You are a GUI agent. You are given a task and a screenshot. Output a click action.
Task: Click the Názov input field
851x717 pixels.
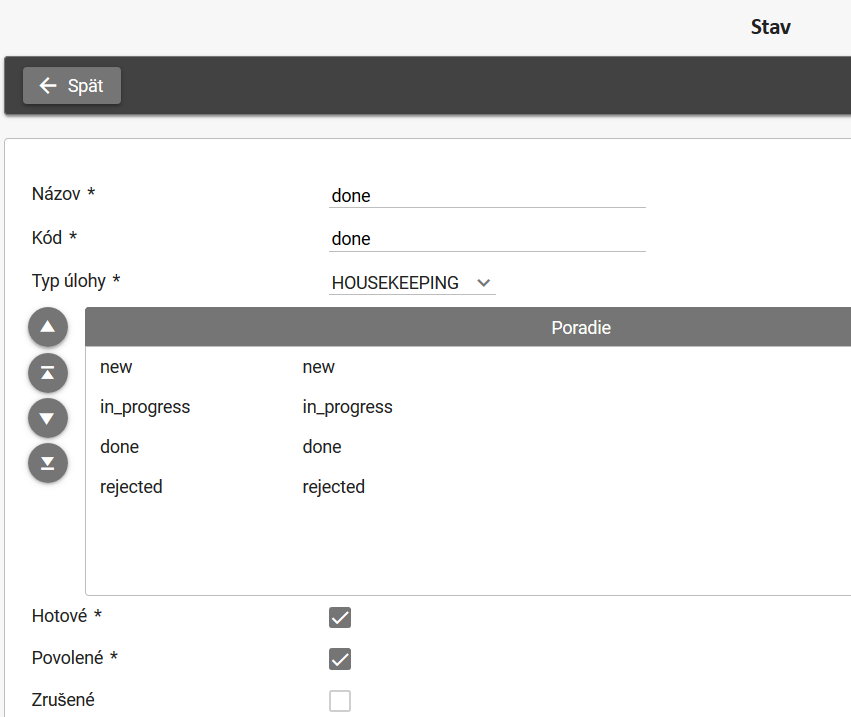487,196
